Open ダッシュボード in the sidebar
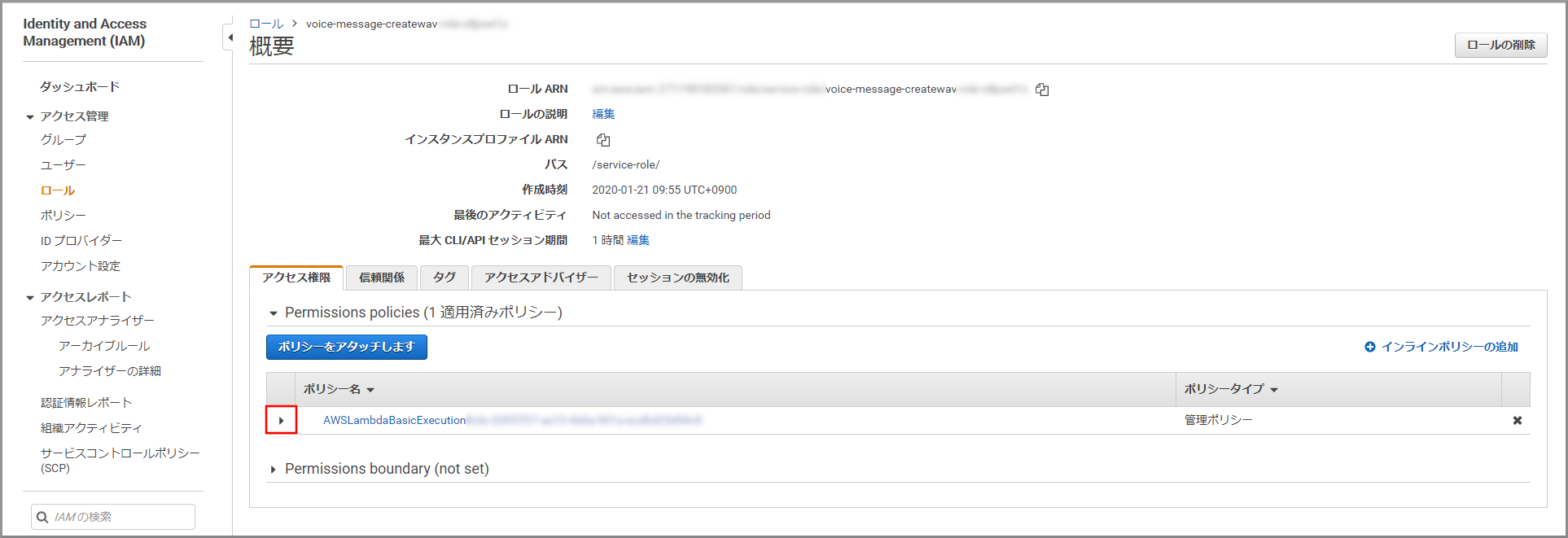This screenshot has width=1568, height=538. 80,86
